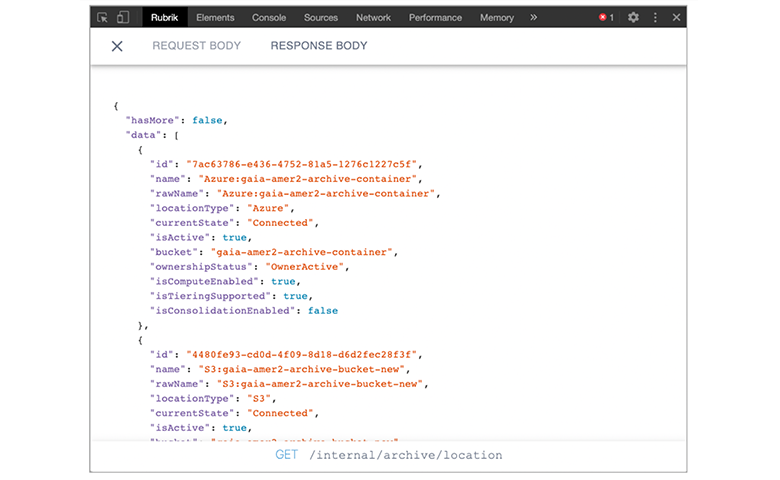Open the Rubrik devtools tab
Screen dimensions: 780x480
pyautogui.click(x=165, y=17)
